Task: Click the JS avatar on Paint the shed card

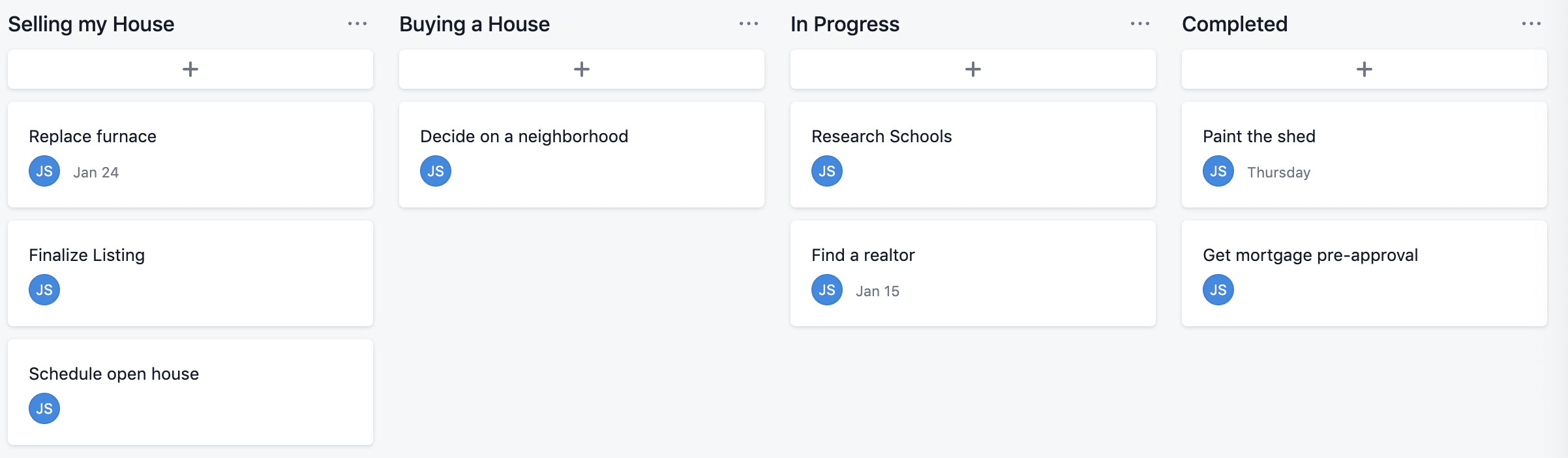Action: tap(1217, 171)
